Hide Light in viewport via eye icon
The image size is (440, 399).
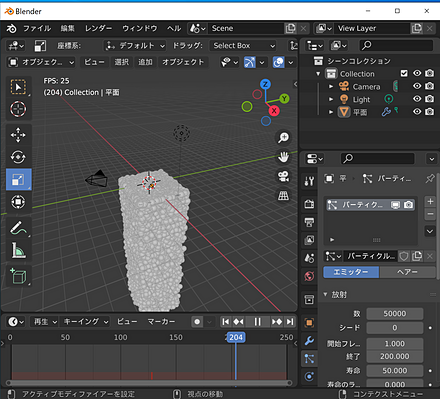(417, 99)
